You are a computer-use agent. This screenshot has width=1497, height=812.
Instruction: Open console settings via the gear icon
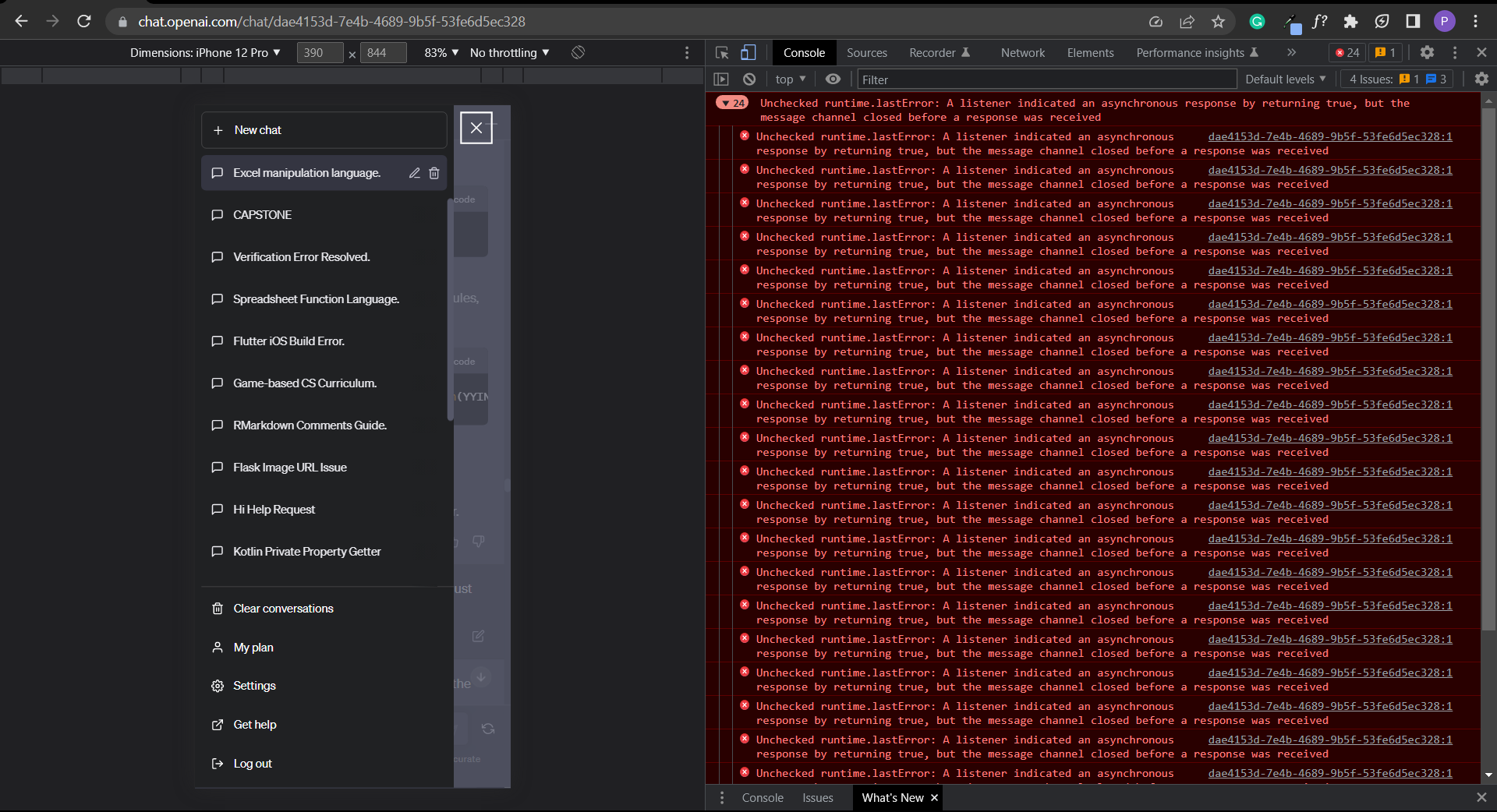tap(1481, 79)
